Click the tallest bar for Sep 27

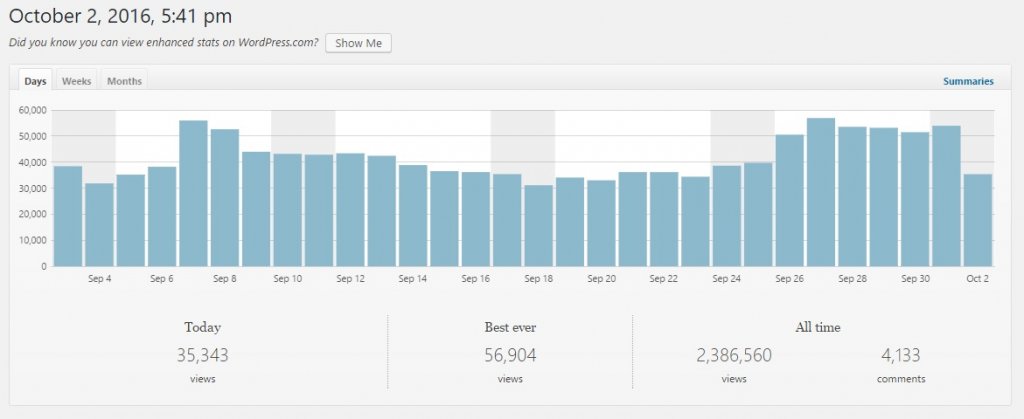[821, 192]
